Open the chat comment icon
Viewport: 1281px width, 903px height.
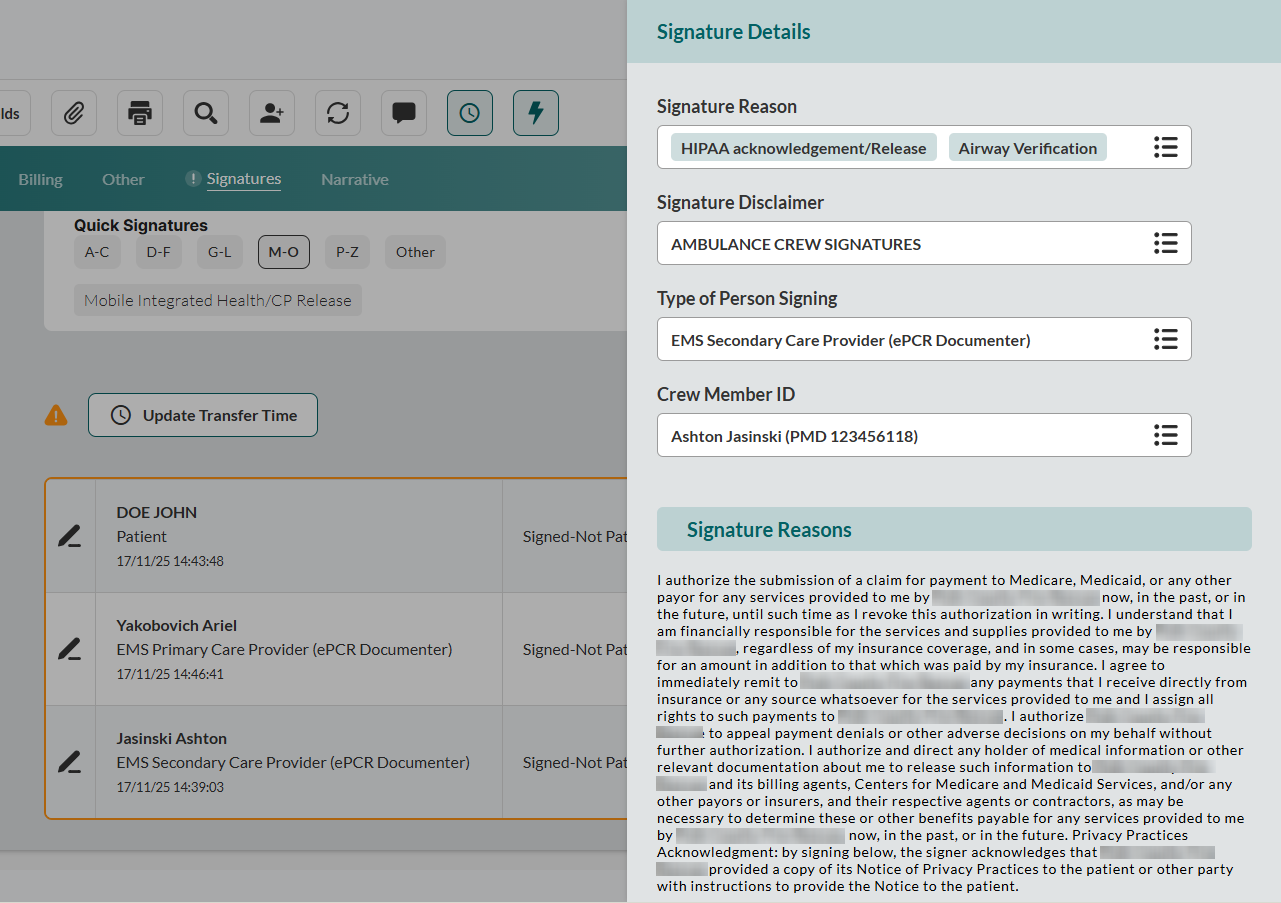coord(404,113)
